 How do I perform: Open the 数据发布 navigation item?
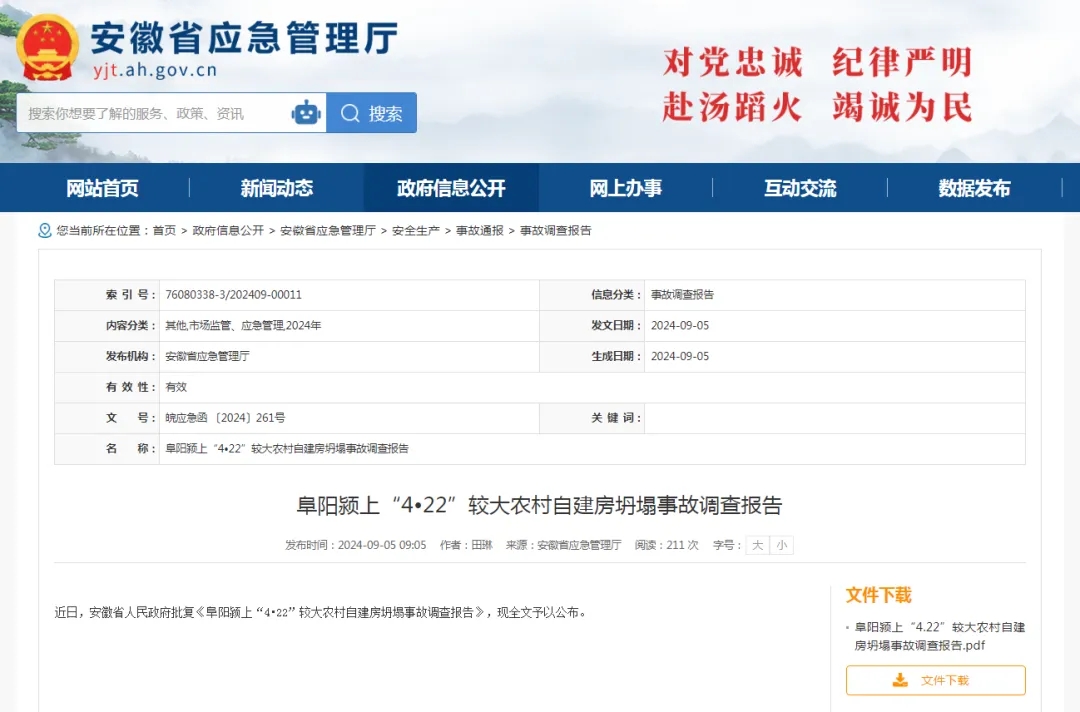[x=974, y=188]
